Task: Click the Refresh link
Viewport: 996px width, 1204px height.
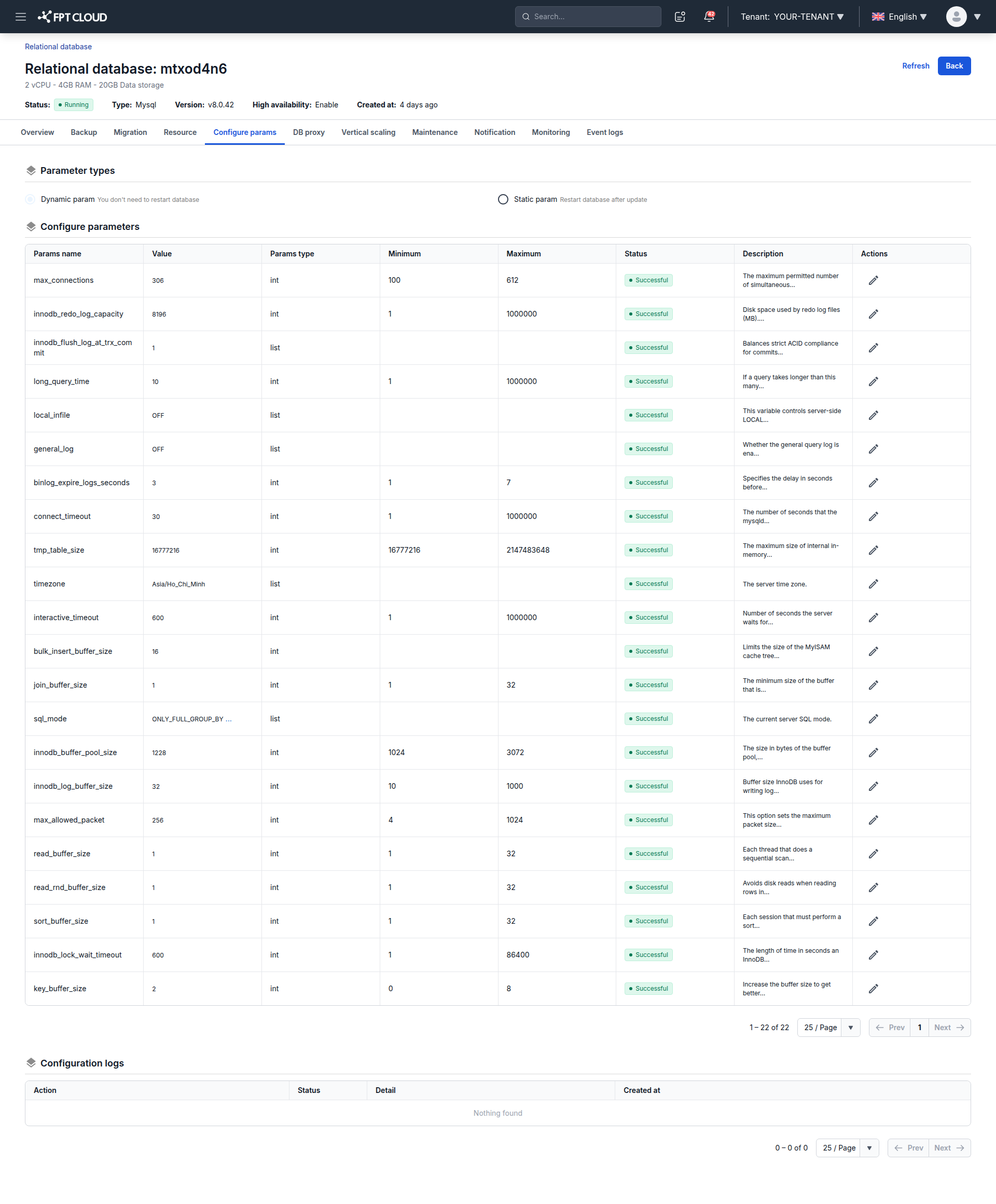Action: (x=915, y=66)
